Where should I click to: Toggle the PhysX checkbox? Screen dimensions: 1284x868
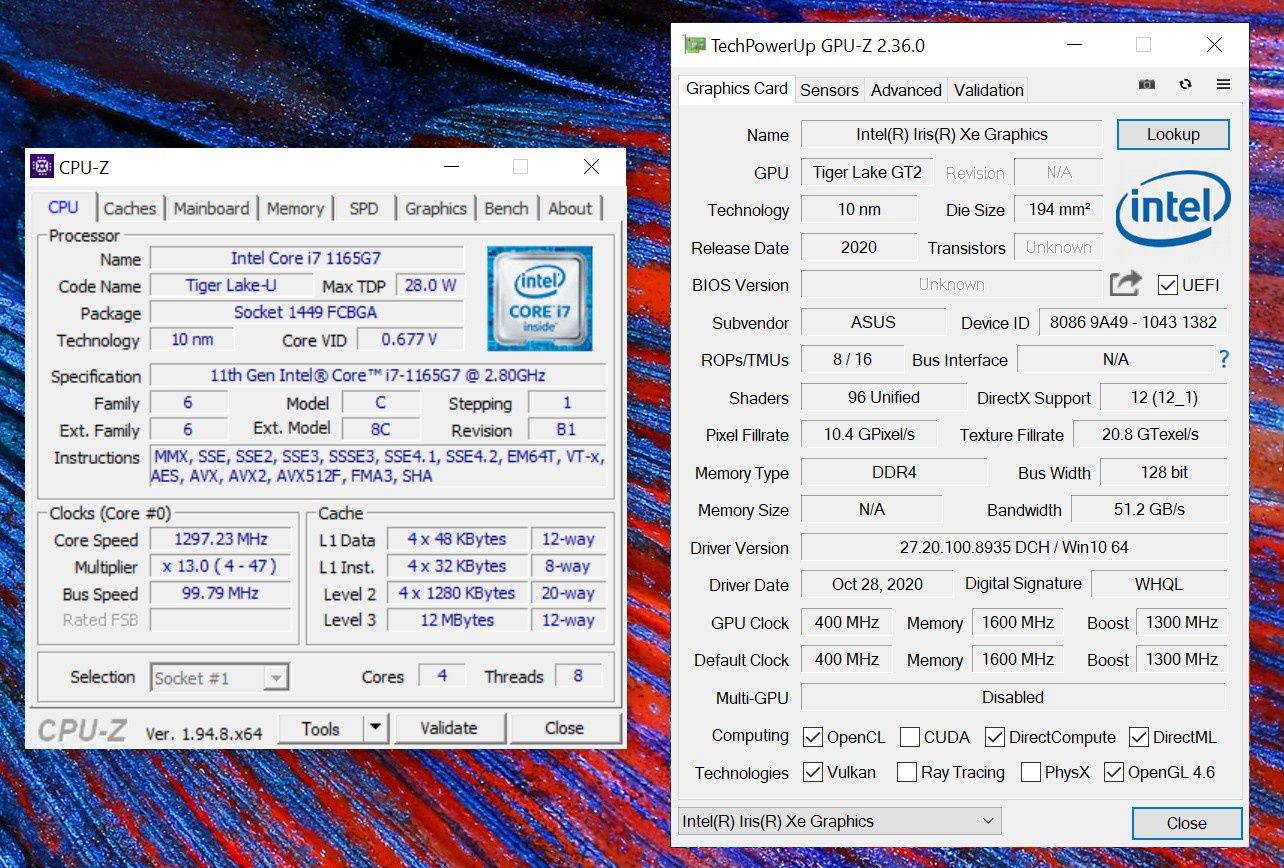click(x=1031, y=773)
